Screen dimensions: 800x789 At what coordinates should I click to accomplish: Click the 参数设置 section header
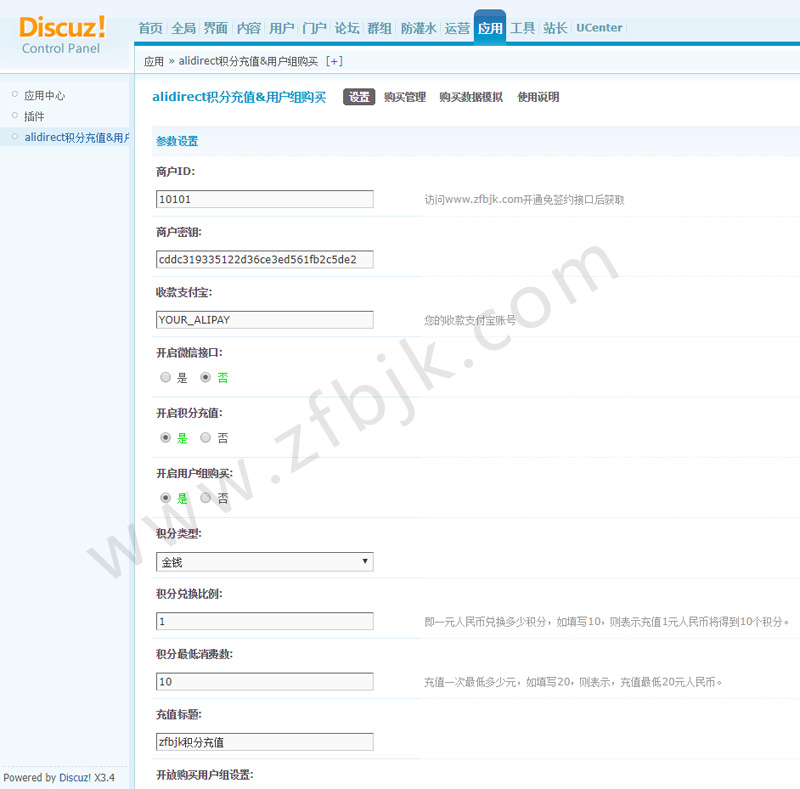177,141
